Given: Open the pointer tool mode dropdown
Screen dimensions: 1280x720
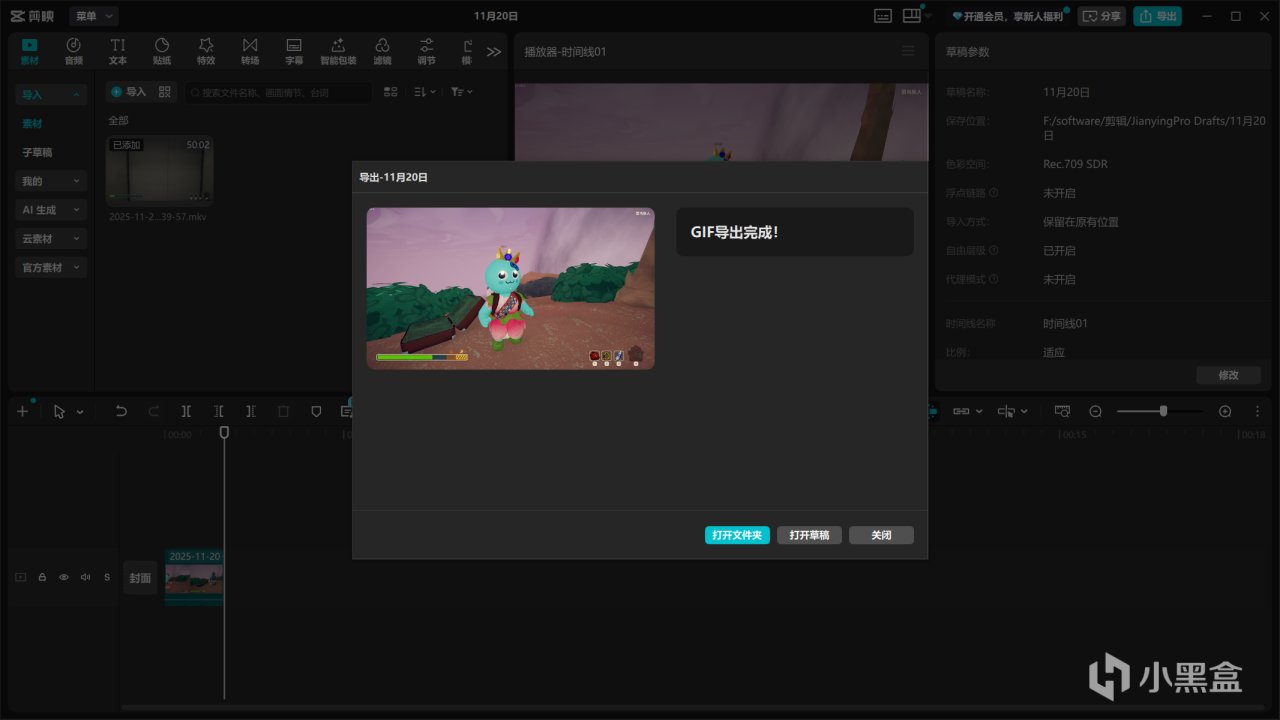Looking at the screenshot, I should (80, 411).
